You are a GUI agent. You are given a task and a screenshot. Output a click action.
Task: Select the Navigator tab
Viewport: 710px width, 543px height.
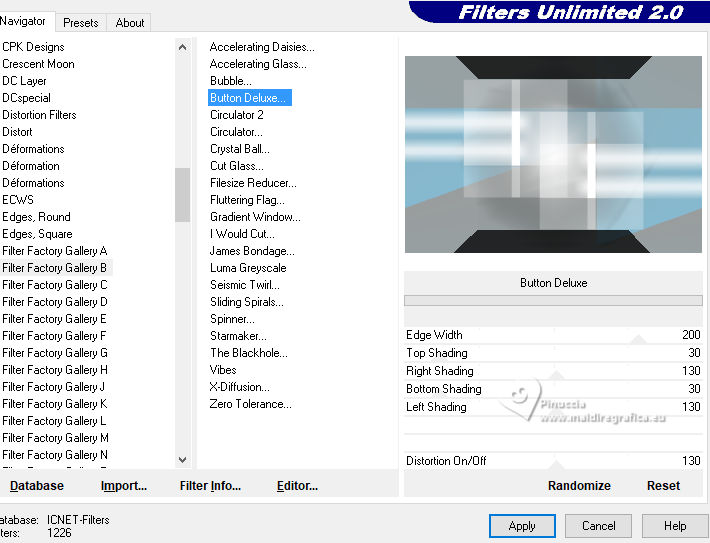(x=23, y=21)
